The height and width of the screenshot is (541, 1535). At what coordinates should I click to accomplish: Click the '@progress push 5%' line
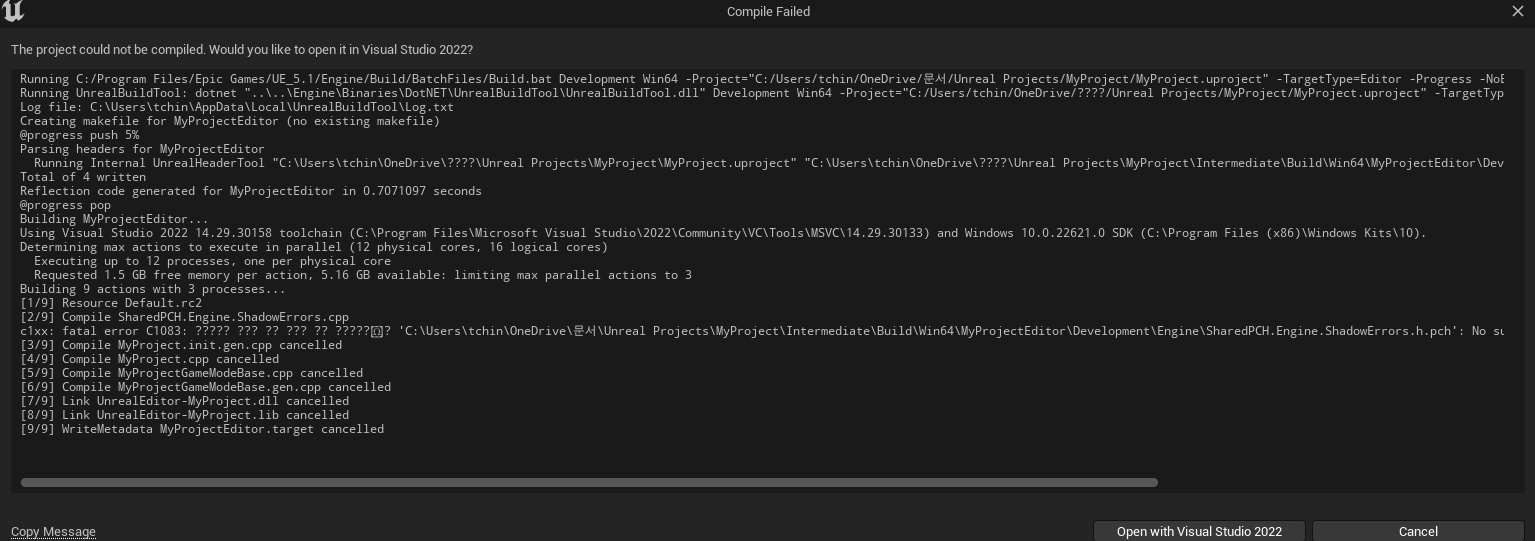[x=80, y=135]
